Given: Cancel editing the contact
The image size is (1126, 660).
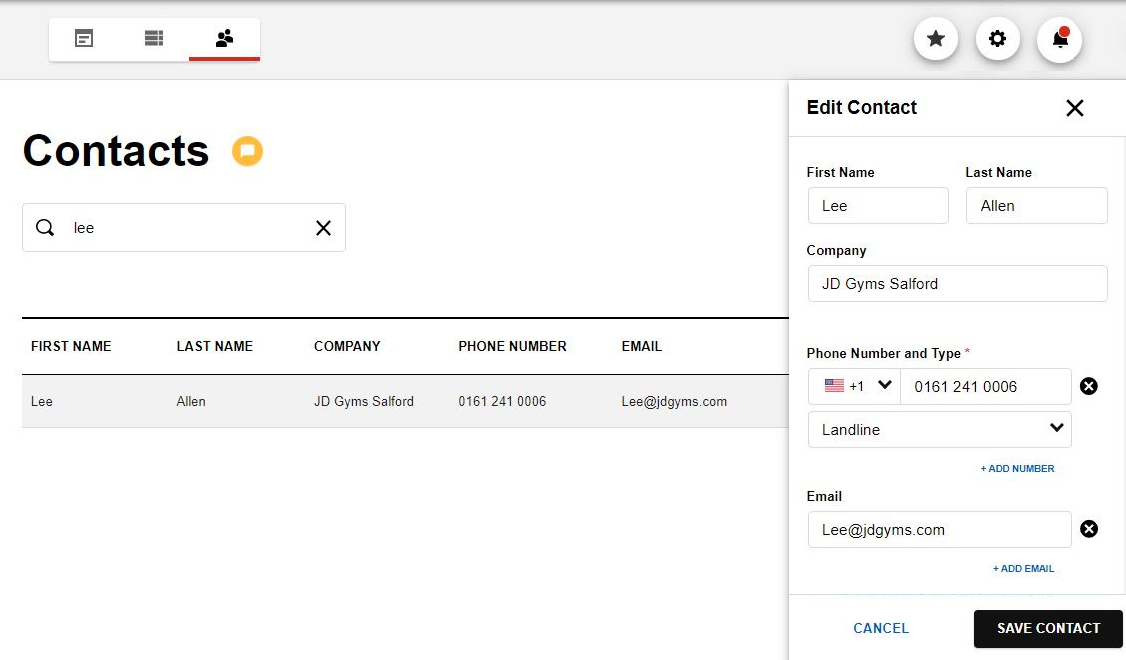Looking at the screenshot, I should (881, 628).
